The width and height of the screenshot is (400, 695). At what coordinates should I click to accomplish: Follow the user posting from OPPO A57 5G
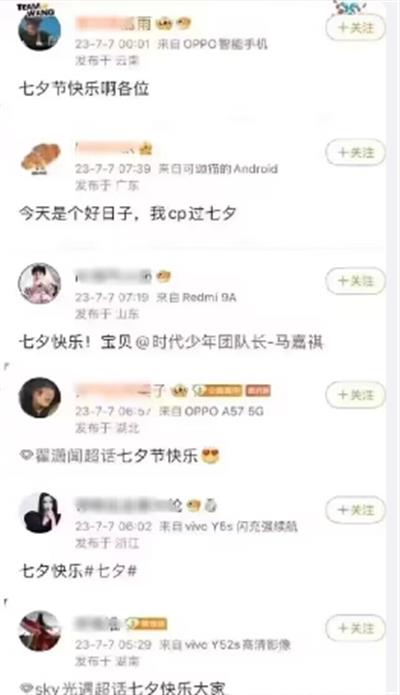click(x=355, y=394)
